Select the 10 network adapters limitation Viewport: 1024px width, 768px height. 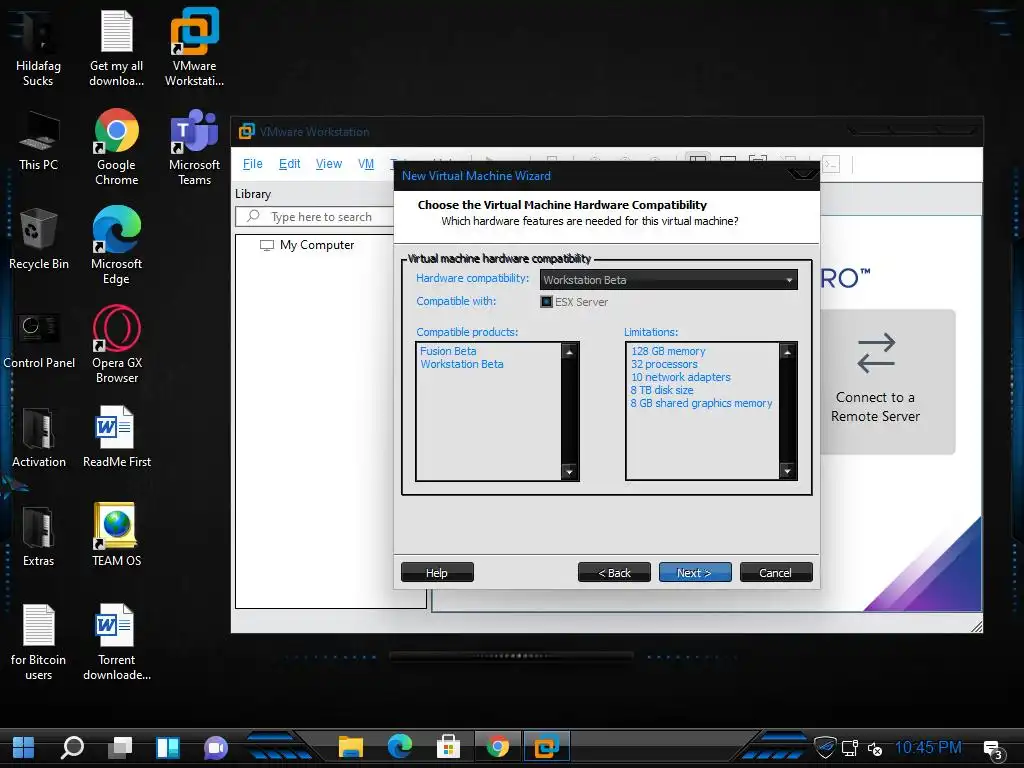[680, 377]
